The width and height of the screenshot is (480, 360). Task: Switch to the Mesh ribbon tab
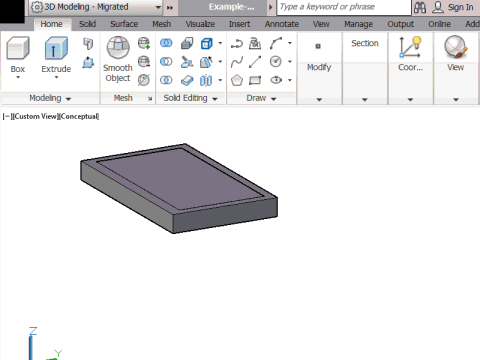click(162, 24)
